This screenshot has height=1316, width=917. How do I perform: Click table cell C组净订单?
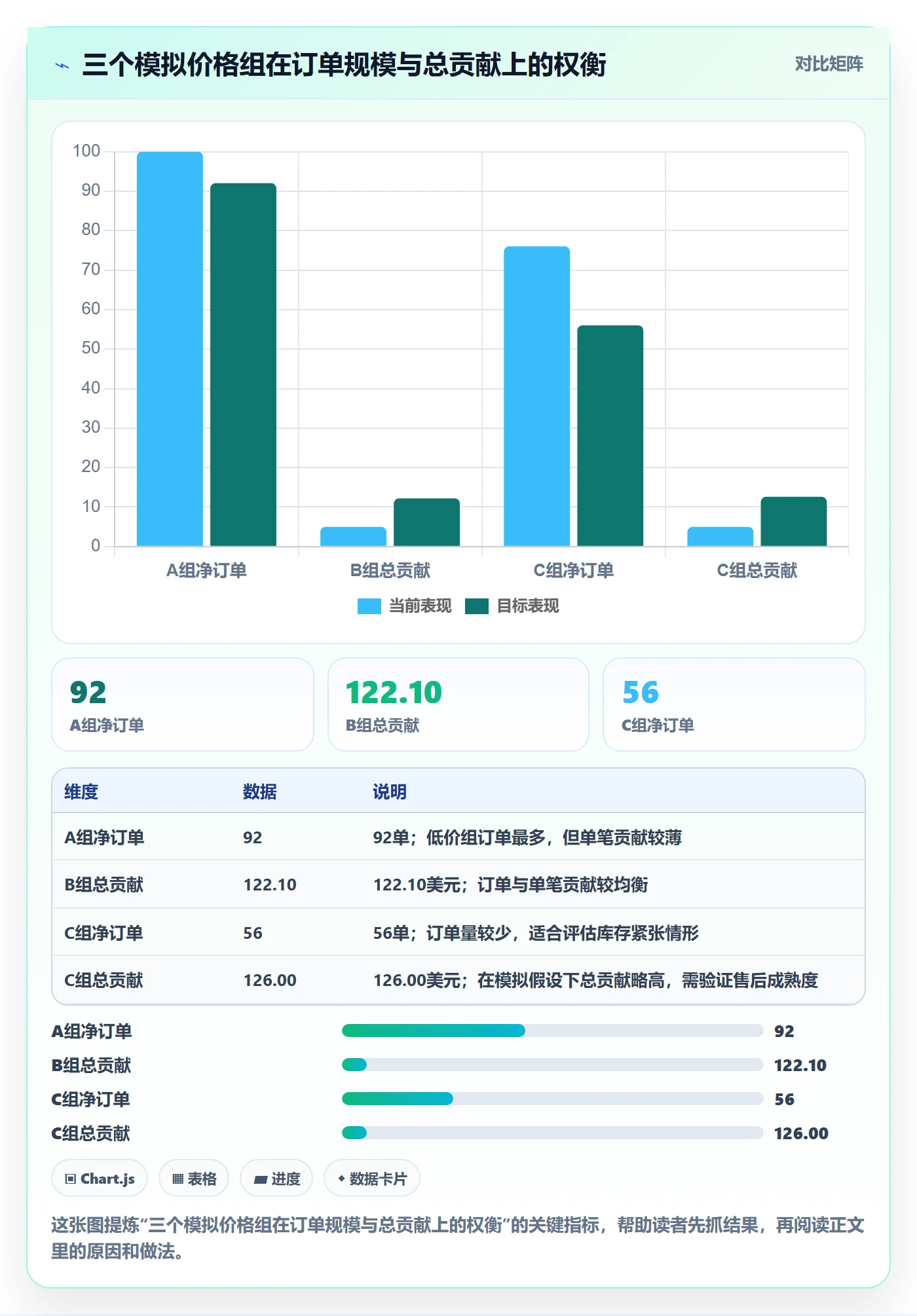pos(103,933)
